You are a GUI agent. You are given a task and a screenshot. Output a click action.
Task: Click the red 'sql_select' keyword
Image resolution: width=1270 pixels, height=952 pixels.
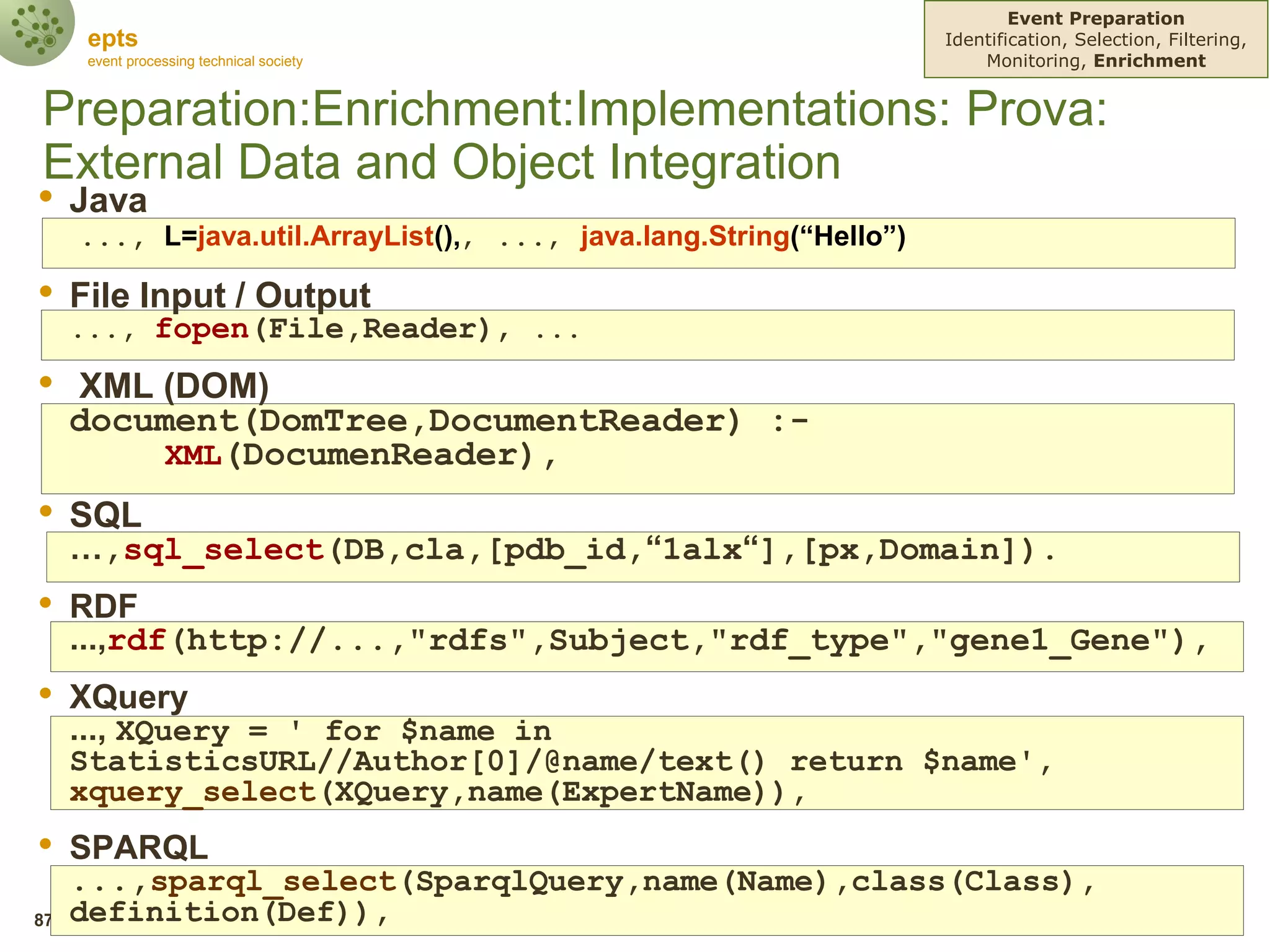224,550
